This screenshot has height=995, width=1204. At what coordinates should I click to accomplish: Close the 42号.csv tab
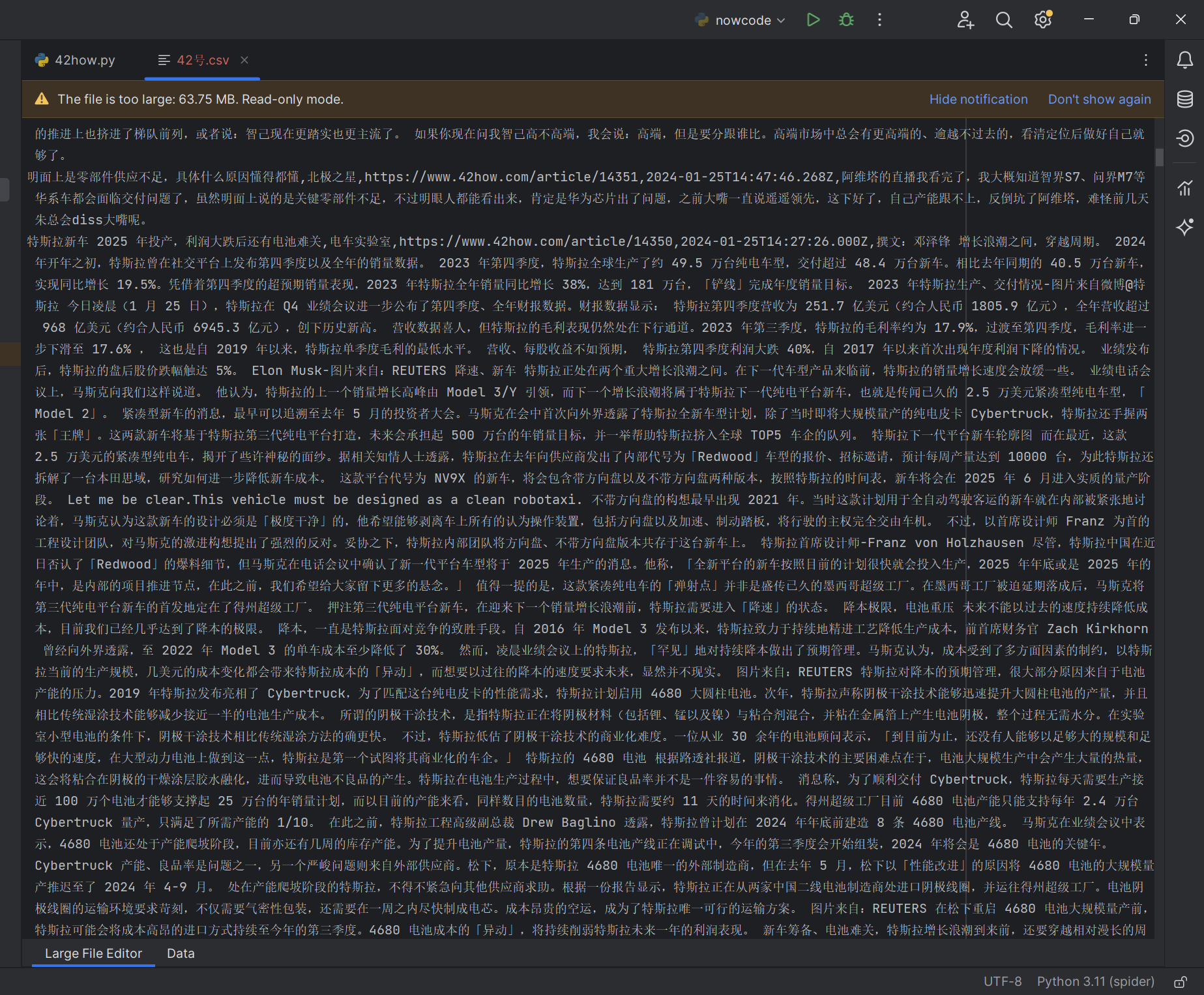pos(244,60)
